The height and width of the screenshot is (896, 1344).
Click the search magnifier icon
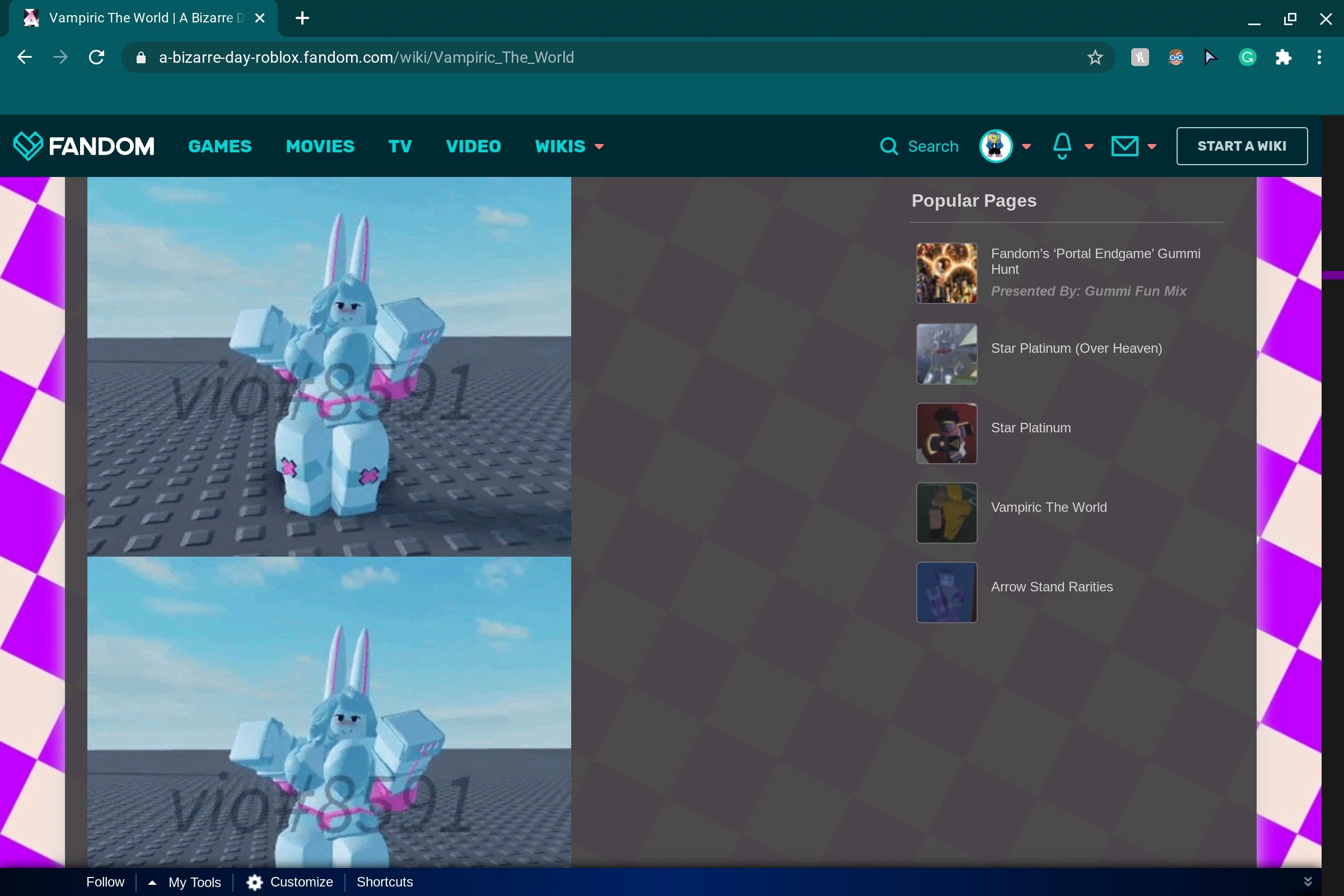pos(889,146)
